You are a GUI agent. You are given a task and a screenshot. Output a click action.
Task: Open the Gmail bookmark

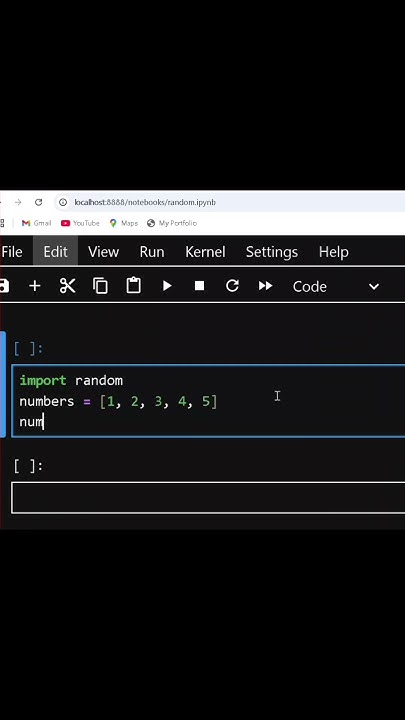(x=36, y=223)
